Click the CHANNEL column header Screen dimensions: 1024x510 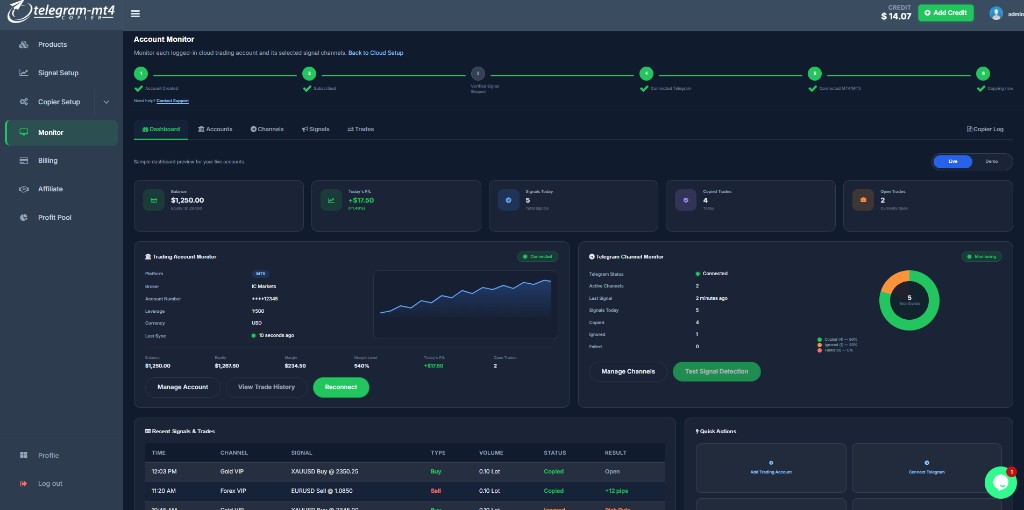(234, 453)
